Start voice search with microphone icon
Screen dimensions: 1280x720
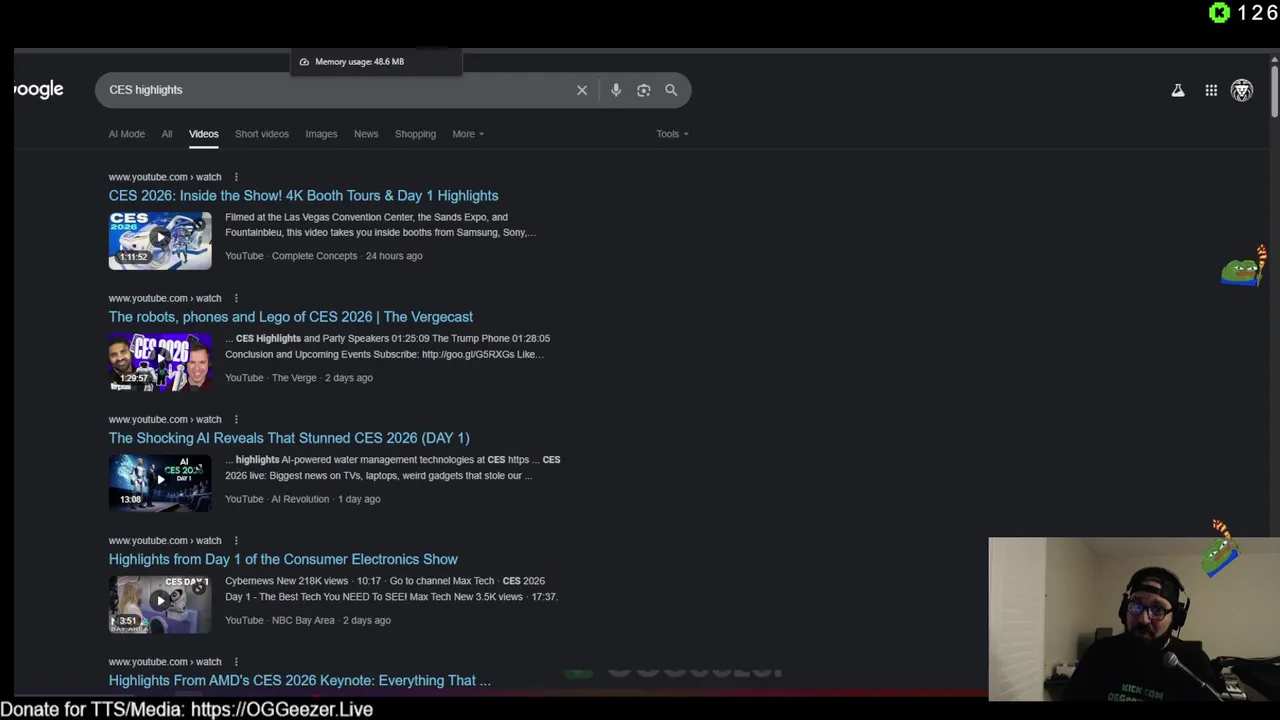(616, 90)
